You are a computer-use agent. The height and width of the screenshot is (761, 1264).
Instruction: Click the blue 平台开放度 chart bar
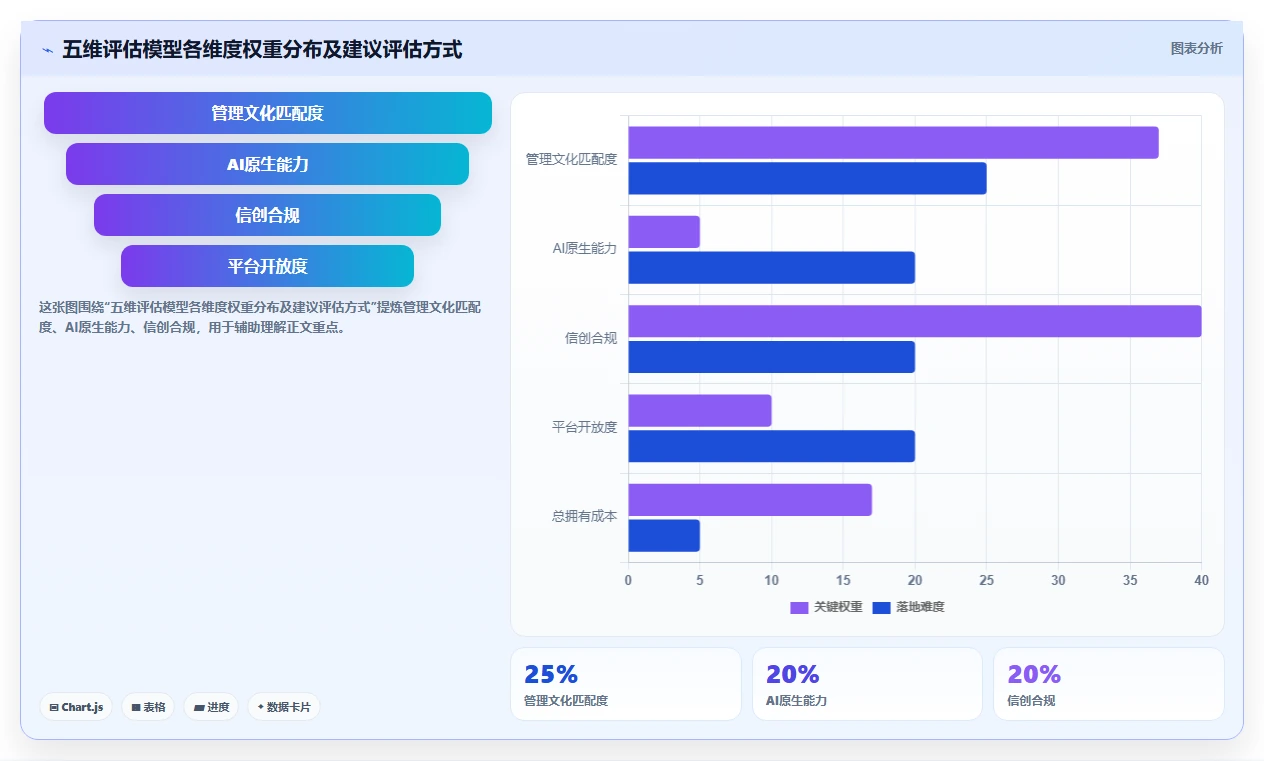point(771,446)
